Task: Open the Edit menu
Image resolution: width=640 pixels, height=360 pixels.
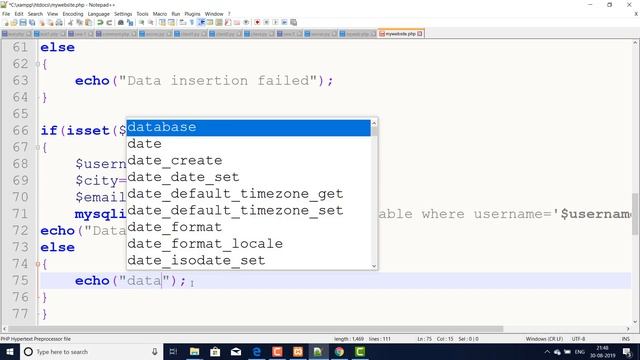Action: click(x=19, y=14)
